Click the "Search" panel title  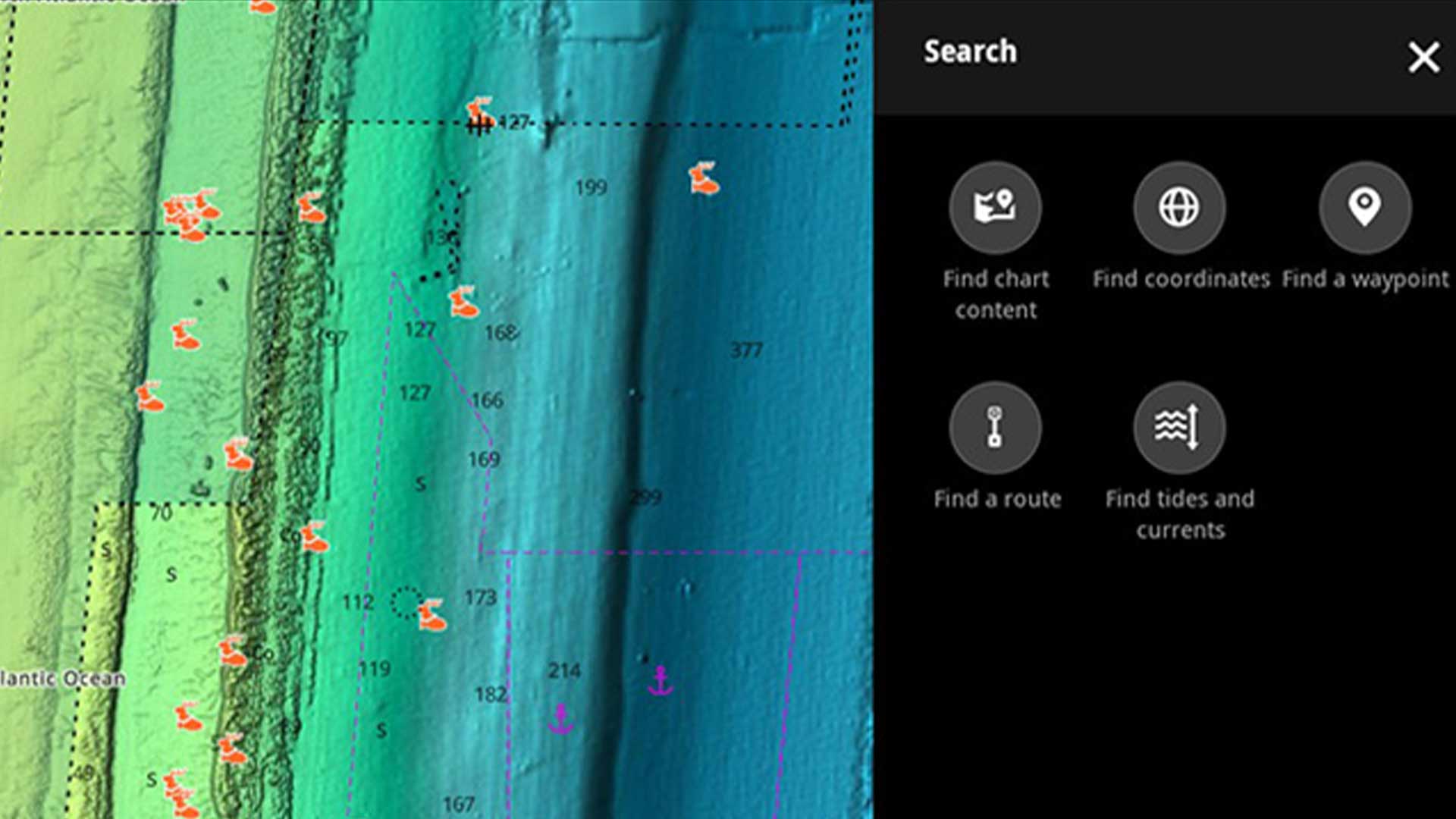[x=970, y=52]
